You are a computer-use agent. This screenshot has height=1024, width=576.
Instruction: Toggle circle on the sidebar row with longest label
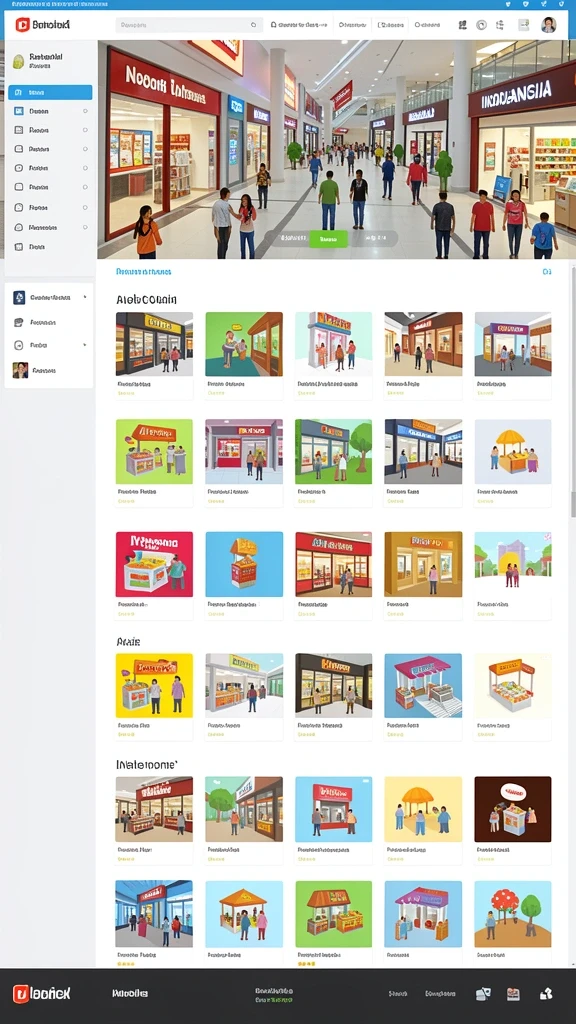click(x=85, y=227)
